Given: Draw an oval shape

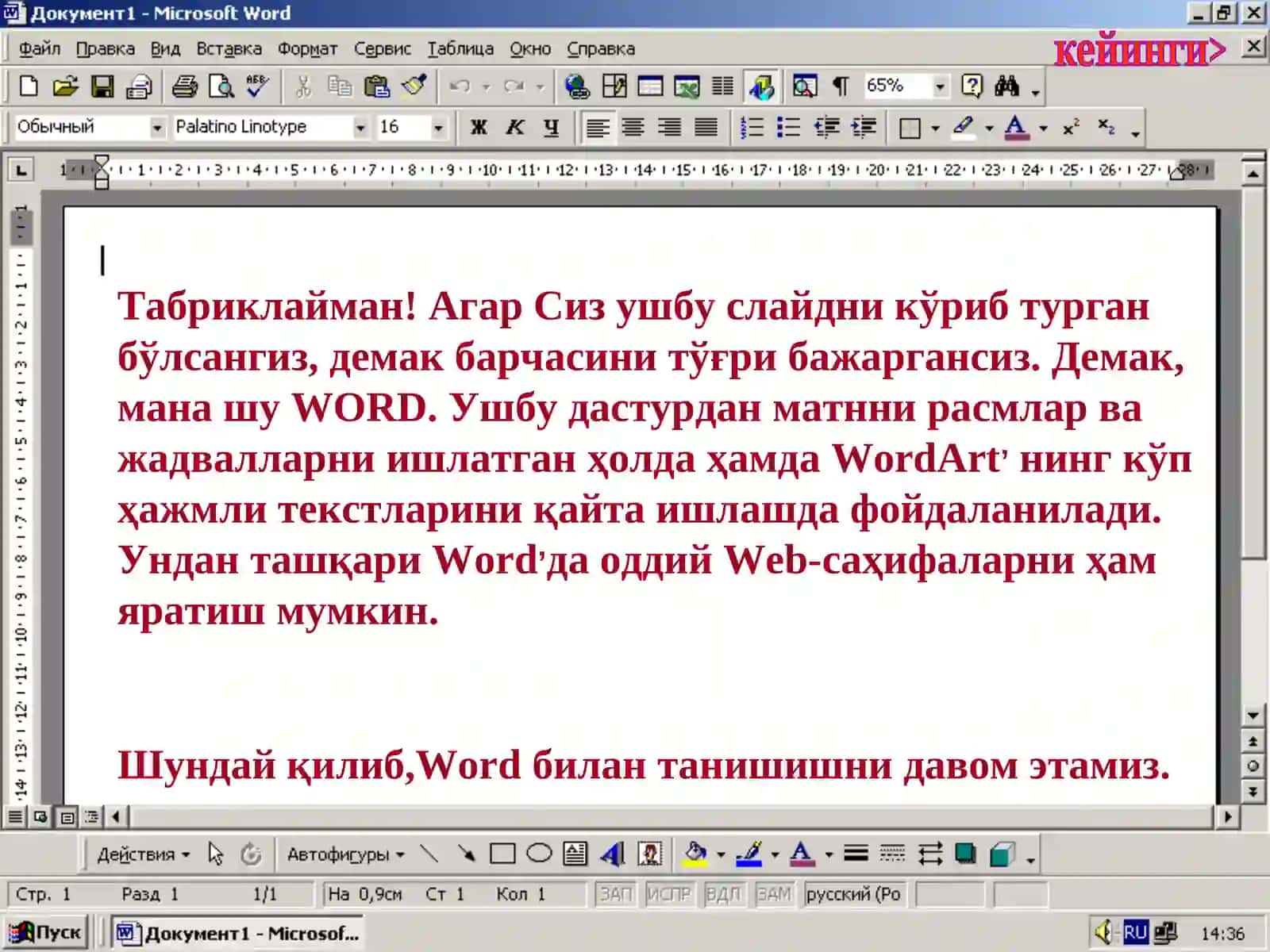Looking at the screenshot, I should tap(539, 854).
